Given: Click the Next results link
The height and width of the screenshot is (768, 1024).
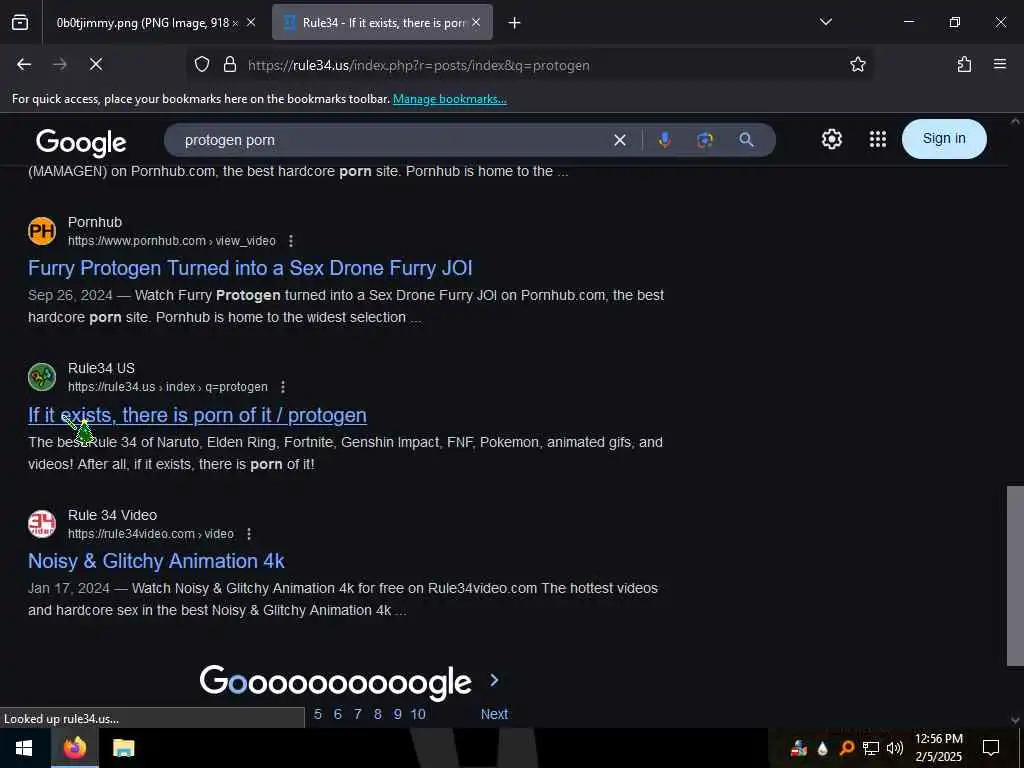Looking at the screenshot, I should click(494, 714).
